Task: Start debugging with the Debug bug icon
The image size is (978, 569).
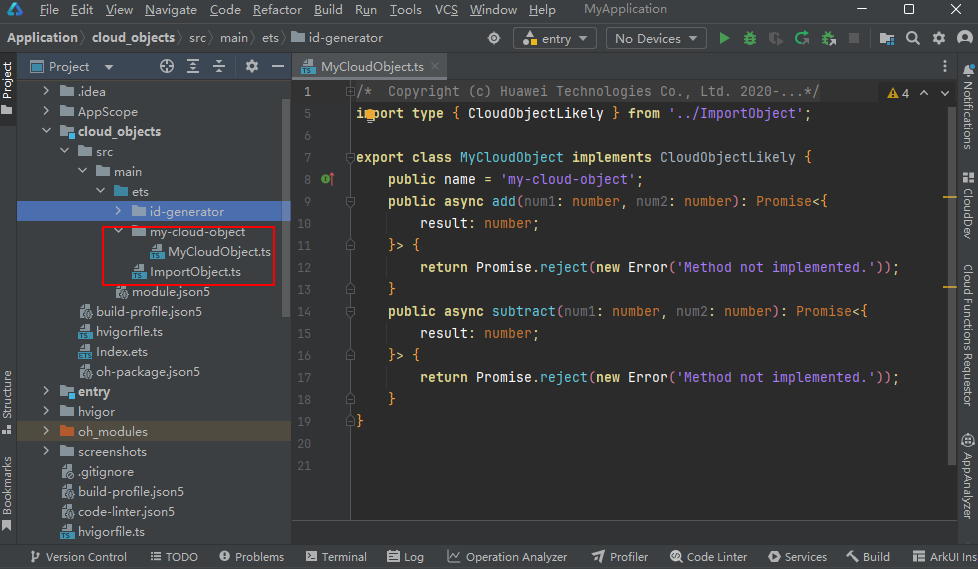Action: pyautogui.click(x=750, y=38)
